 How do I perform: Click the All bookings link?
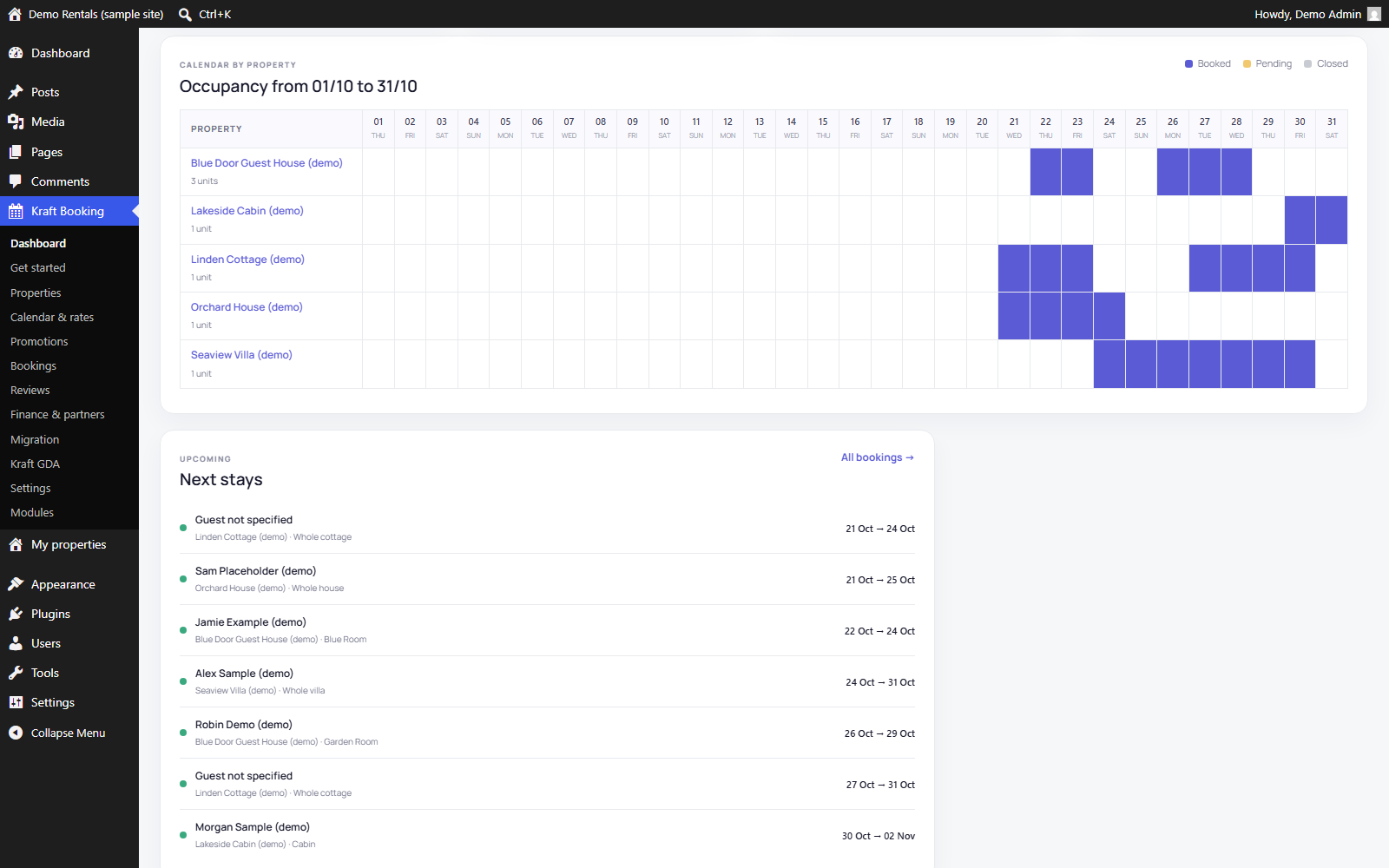point(877,457)
